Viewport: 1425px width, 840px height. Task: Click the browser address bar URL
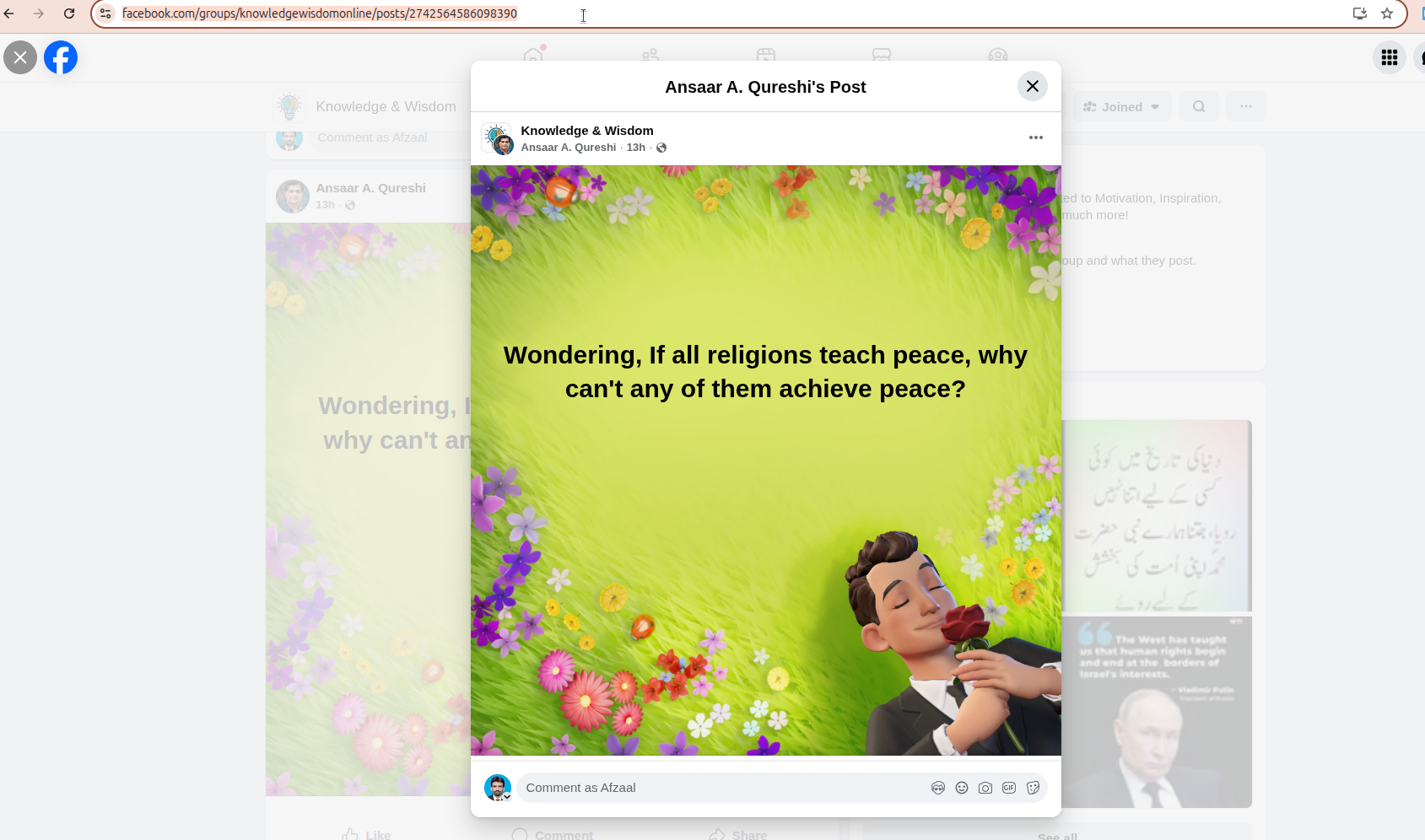coord(320,13)
